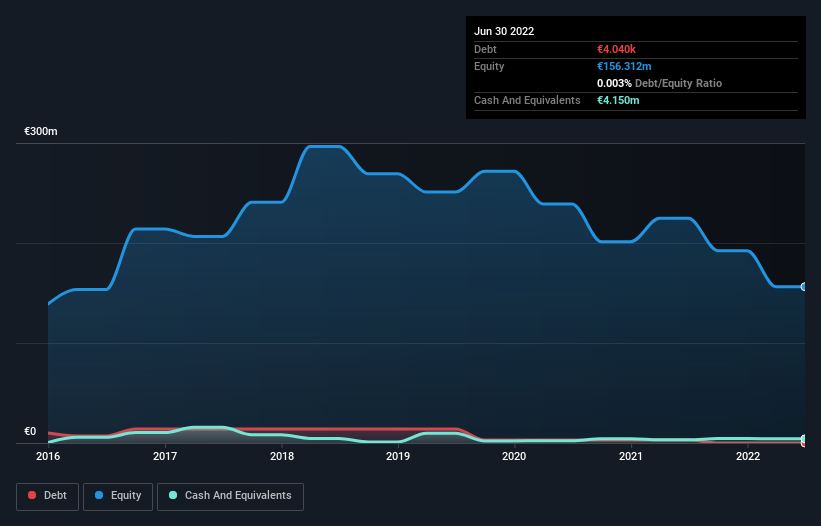
Task: Click the €300m y-axis label
Action: (x=41, y=131)
